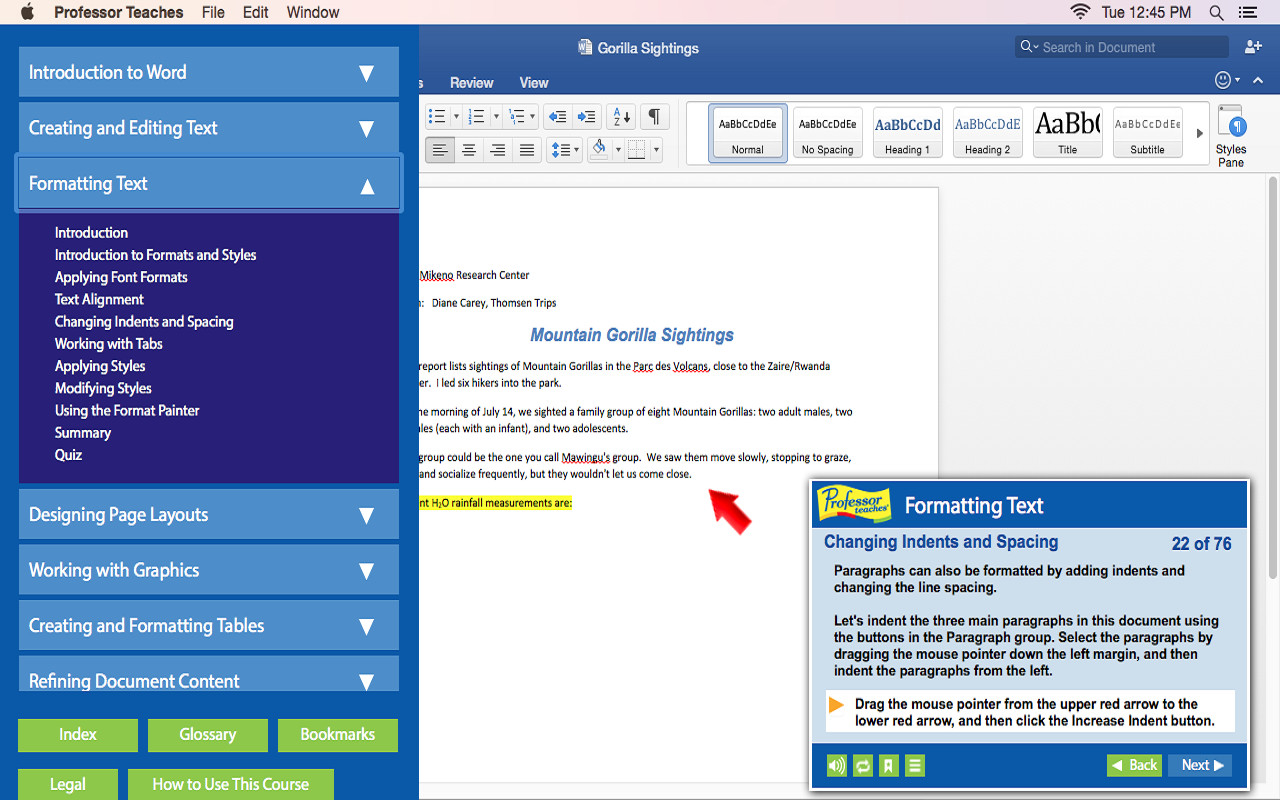Screen dimensions: 1280x800
Task: Expand Working with Graphics section
Action: tap(209, 570)
